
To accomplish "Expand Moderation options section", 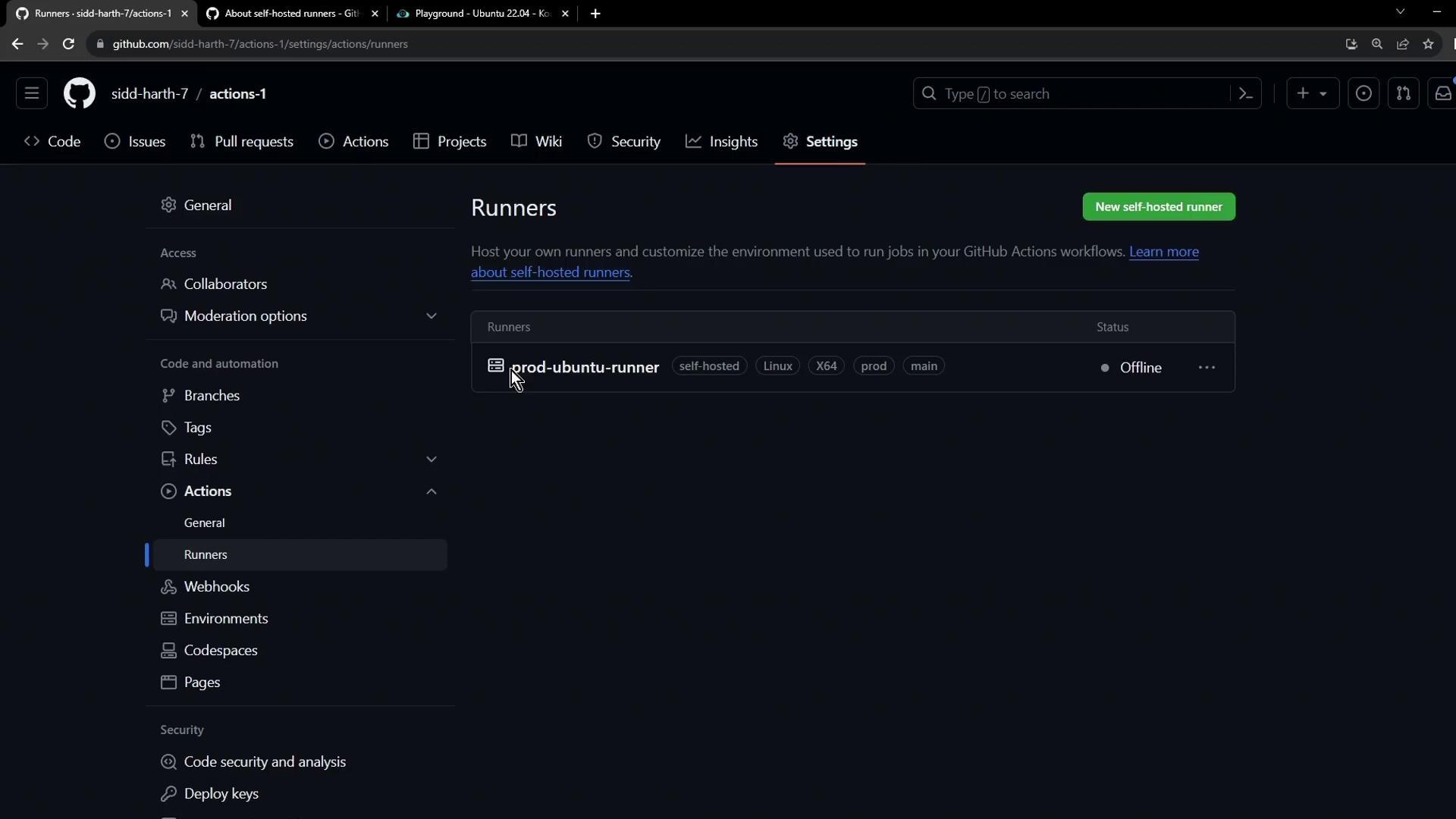I will click(431, 316).
